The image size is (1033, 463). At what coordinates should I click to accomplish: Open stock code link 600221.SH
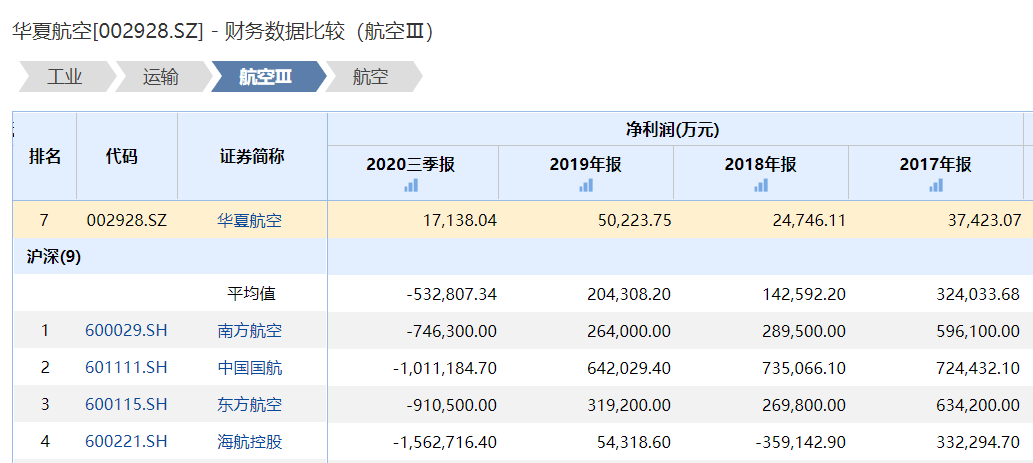click(126, 442)
